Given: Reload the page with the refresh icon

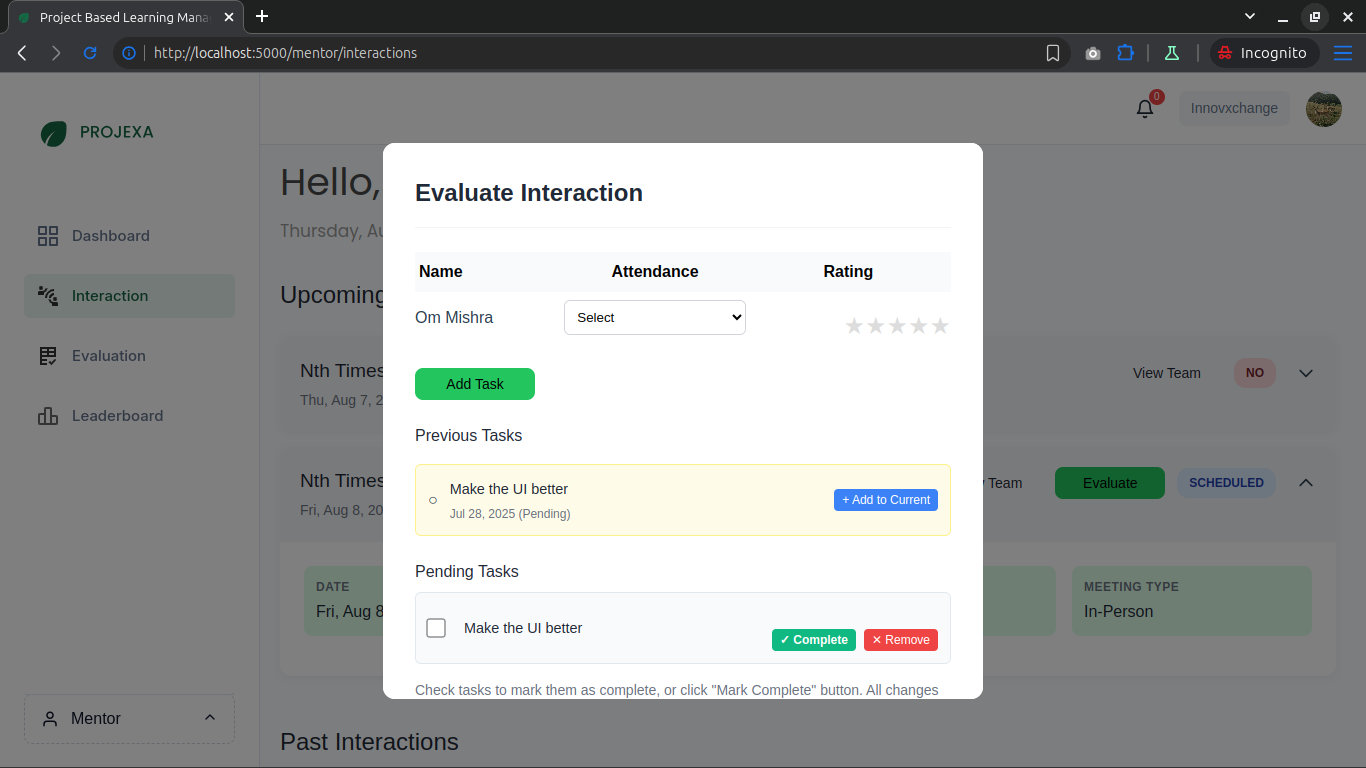Looking at the screenshot, I should (x=89, y=53).
